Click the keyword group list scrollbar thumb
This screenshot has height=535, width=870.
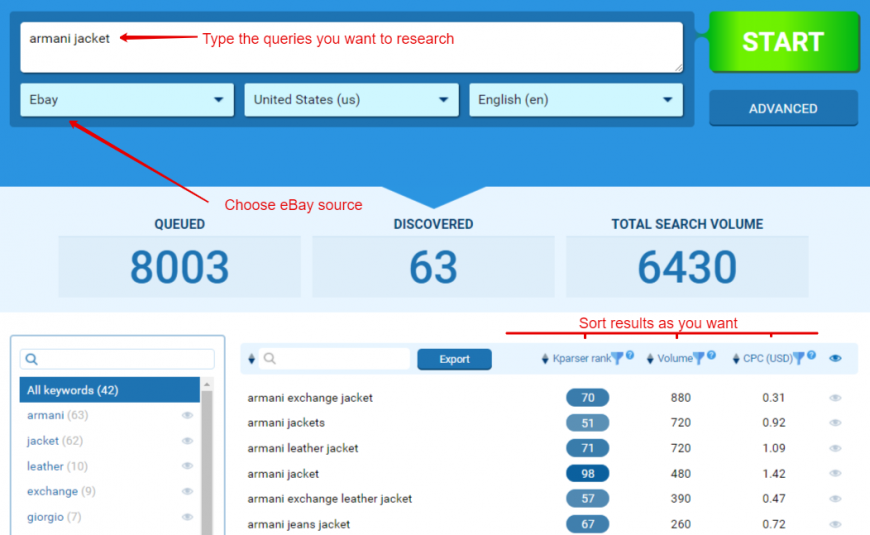click(x=207, y=463)
